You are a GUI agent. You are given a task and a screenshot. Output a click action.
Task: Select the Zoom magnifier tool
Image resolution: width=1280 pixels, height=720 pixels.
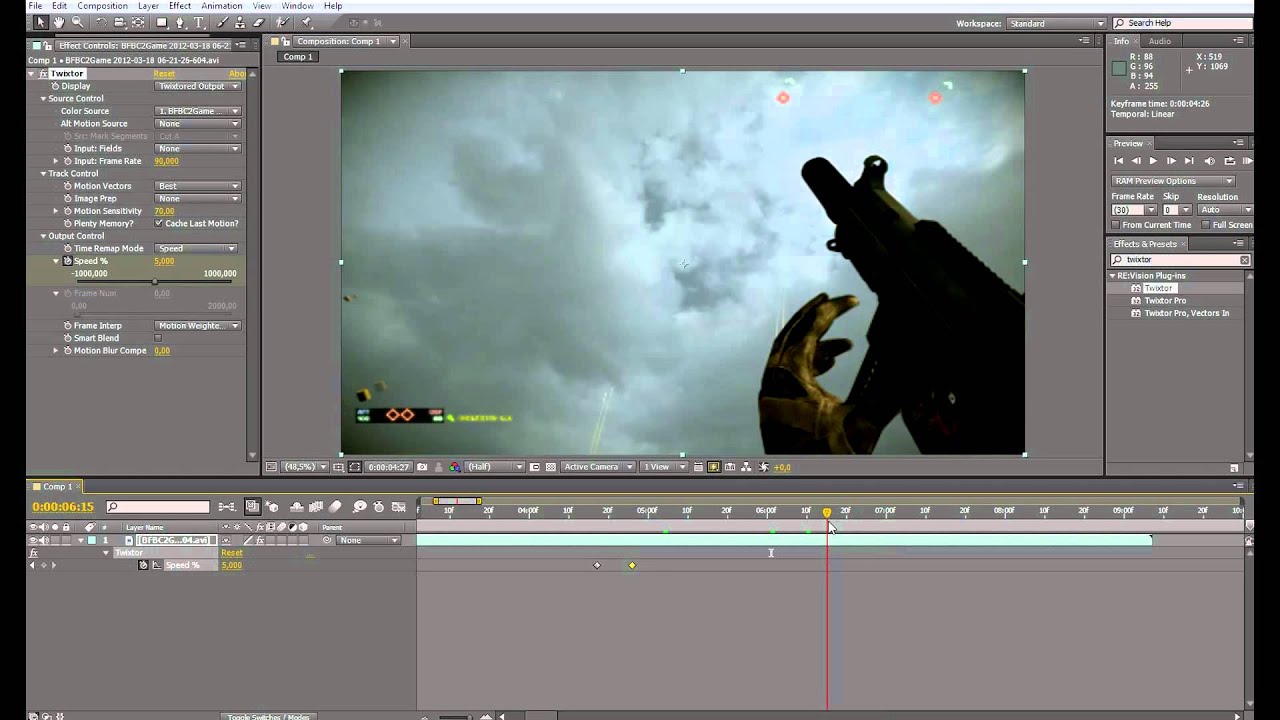pos(77,22)
